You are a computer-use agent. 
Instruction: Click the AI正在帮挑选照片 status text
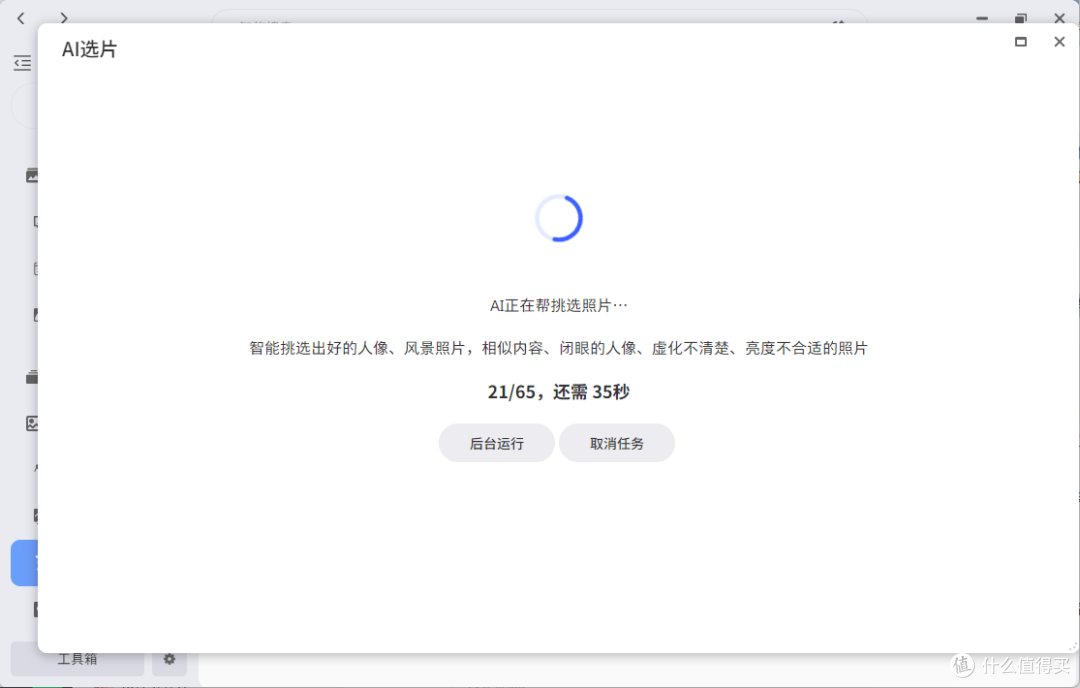[x=559, y=305]
